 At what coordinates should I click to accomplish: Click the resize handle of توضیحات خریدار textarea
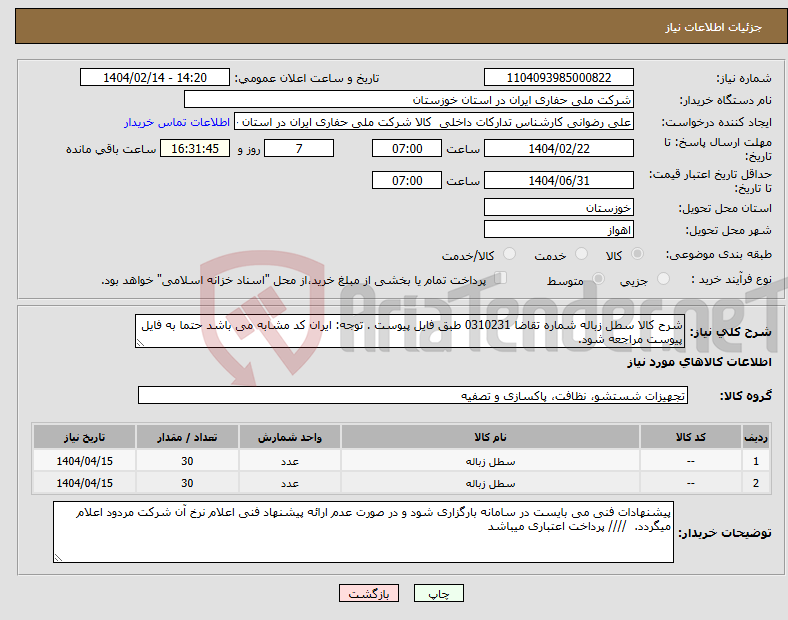58,558
